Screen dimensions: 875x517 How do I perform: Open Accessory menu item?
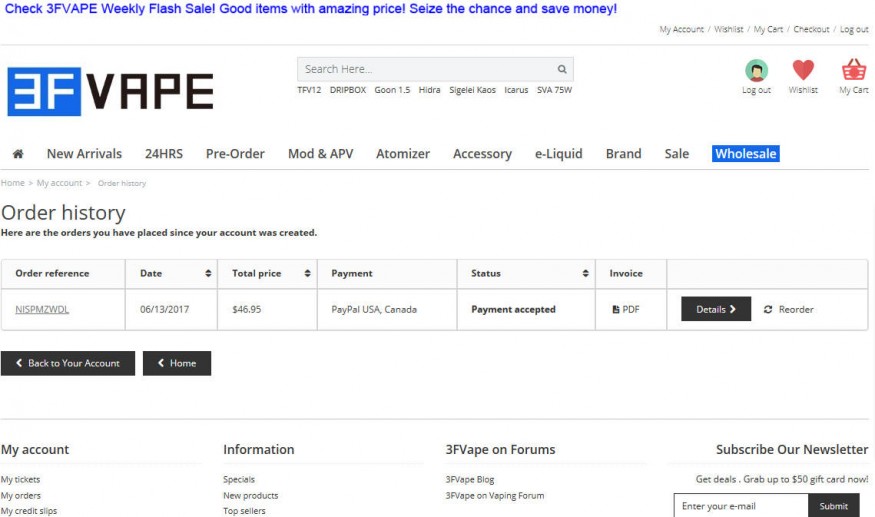(482, 154)
